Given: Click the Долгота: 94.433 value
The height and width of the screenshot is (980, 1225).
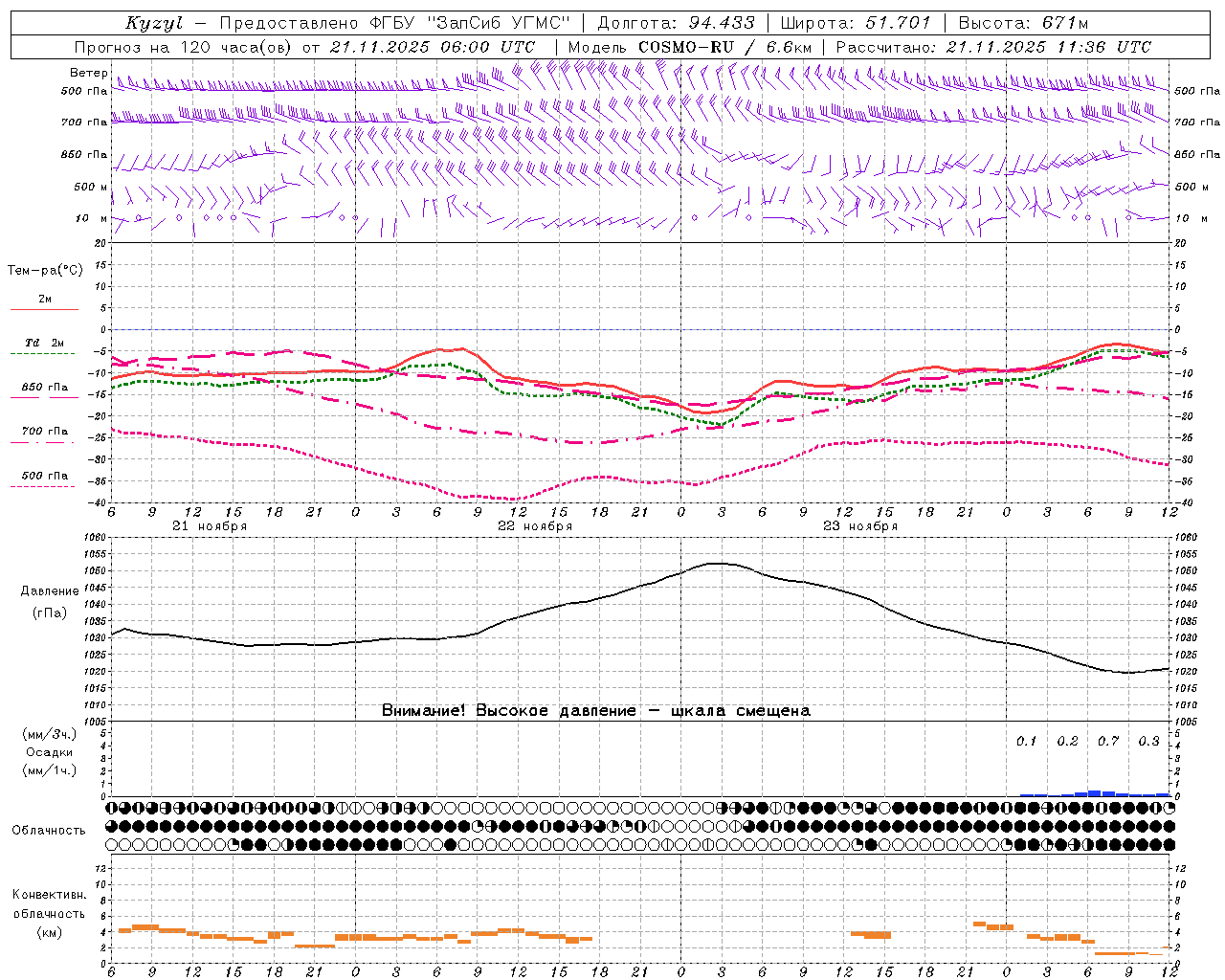Looking at the screenshot, I should pos(676,23).
